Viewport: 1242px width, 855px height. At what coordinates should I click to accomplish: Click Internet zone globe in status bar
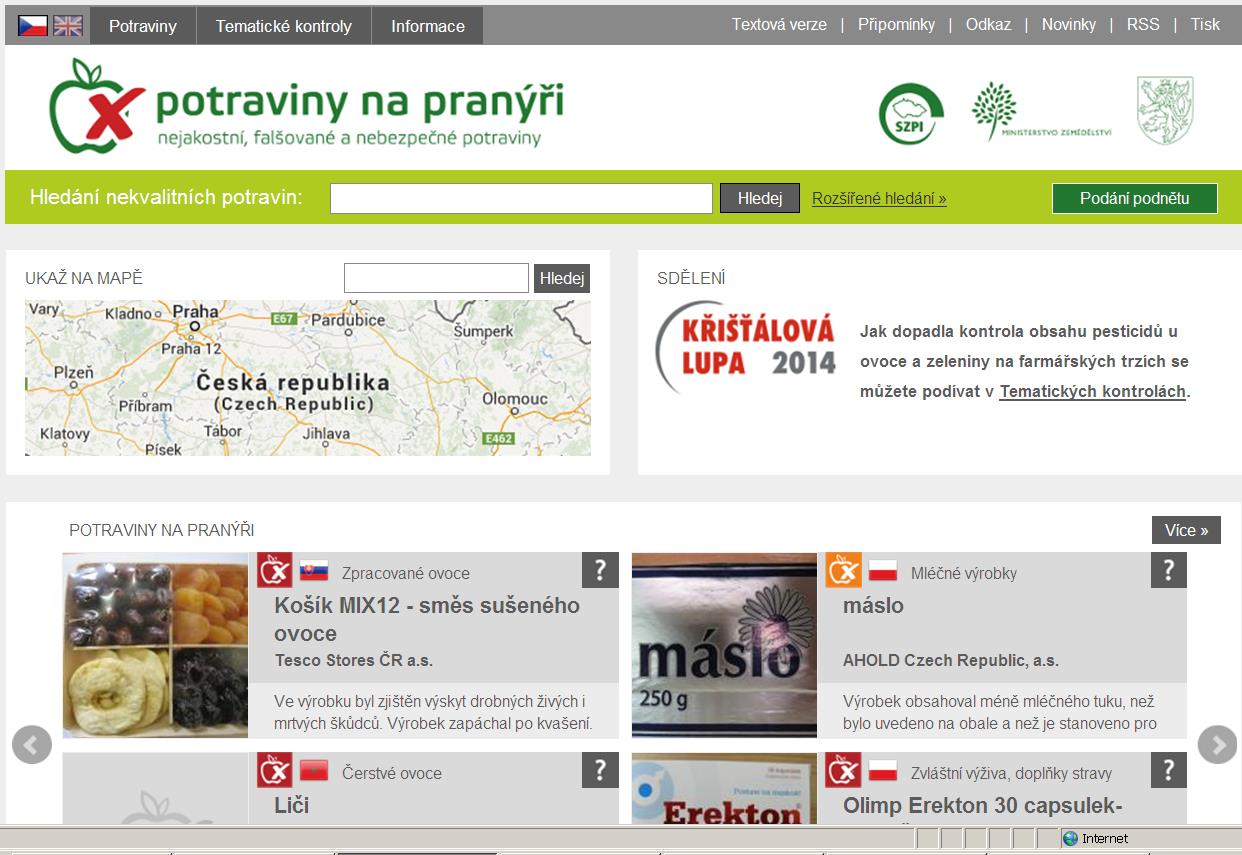(x=1070, y=838)
